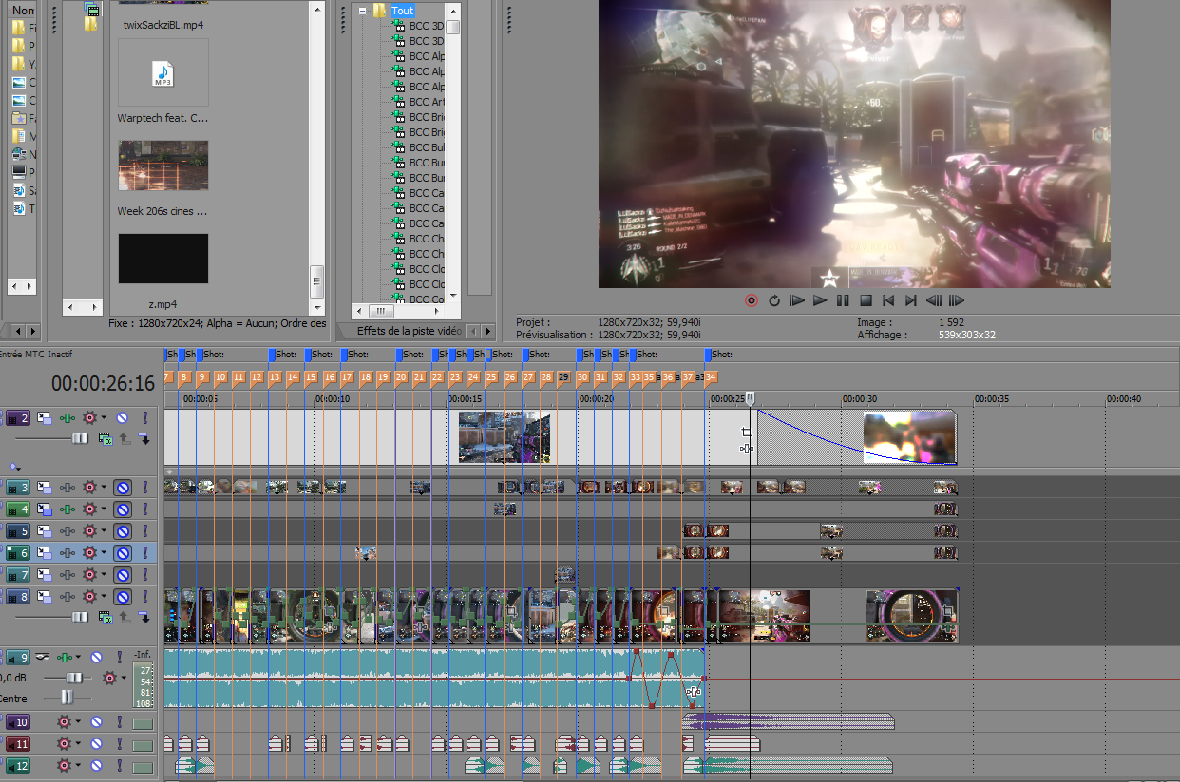
Task: Open compositing mode on track 8
Action: coord(106,618)
